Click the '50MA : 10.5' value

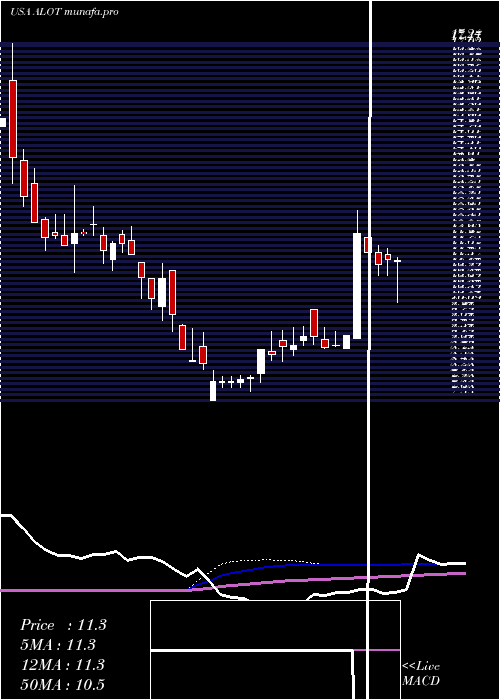62,684
